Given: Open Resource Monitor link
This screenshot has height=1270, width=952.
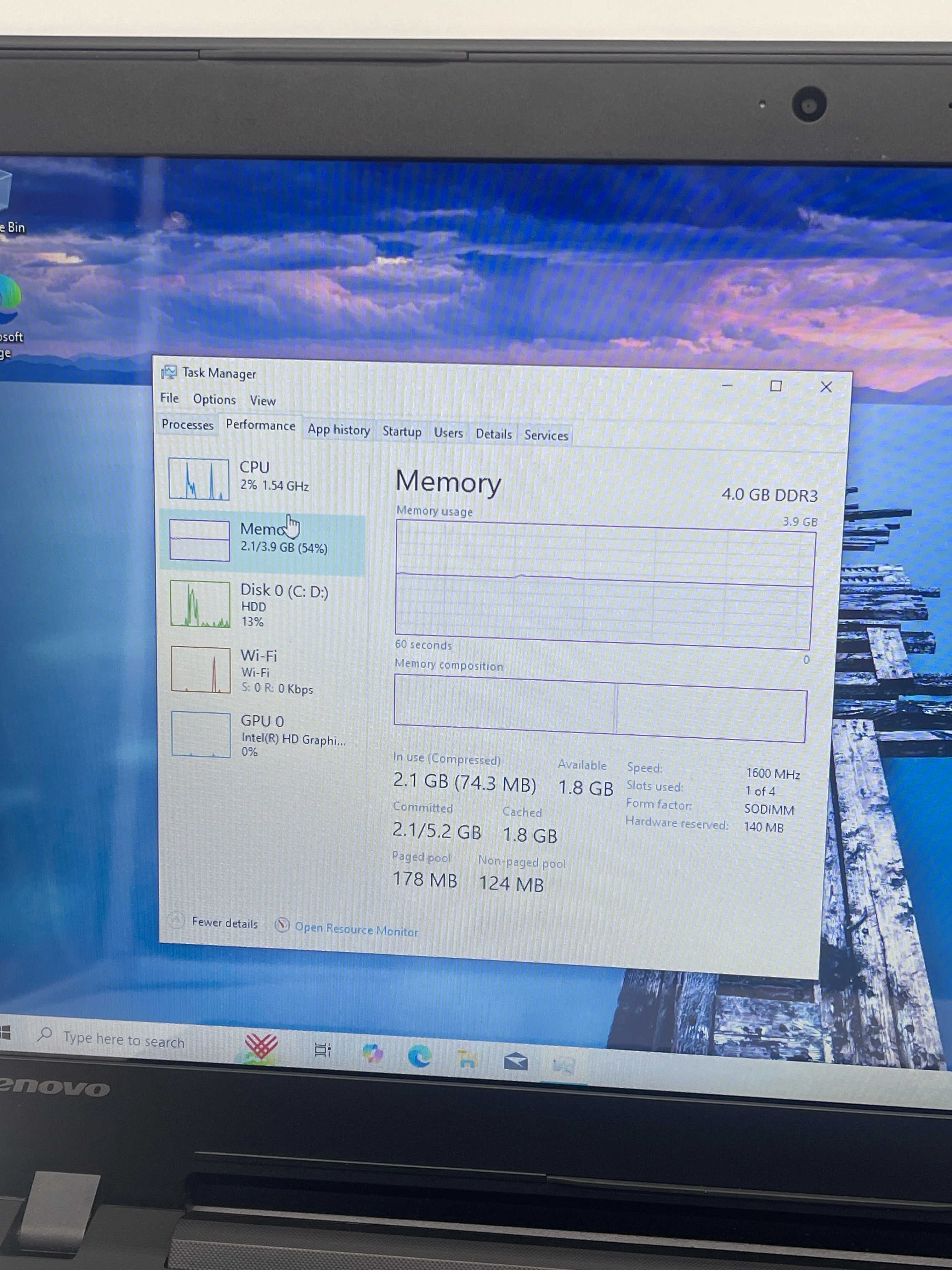Looking at the screenshot, I should pyautogui.click(x=356, y=929).
